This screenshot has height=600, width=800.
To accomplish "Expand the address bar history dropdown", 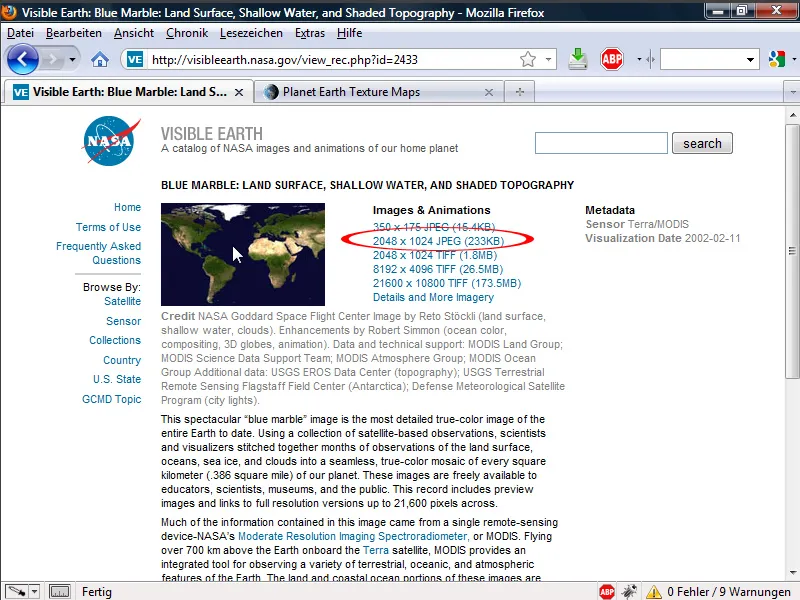I will (549, 58).
